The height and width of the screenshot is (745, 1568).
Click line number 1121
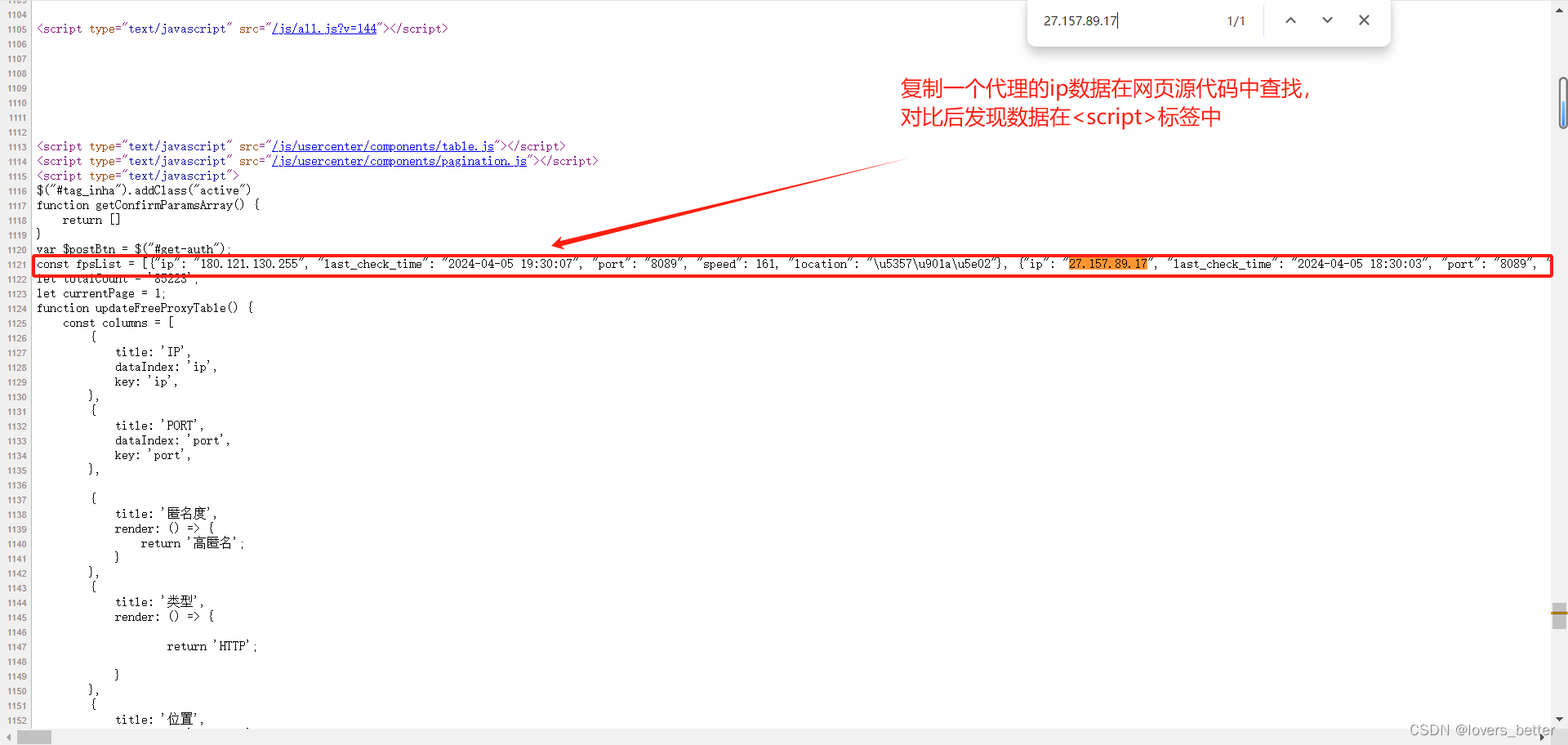coord(17,265)
